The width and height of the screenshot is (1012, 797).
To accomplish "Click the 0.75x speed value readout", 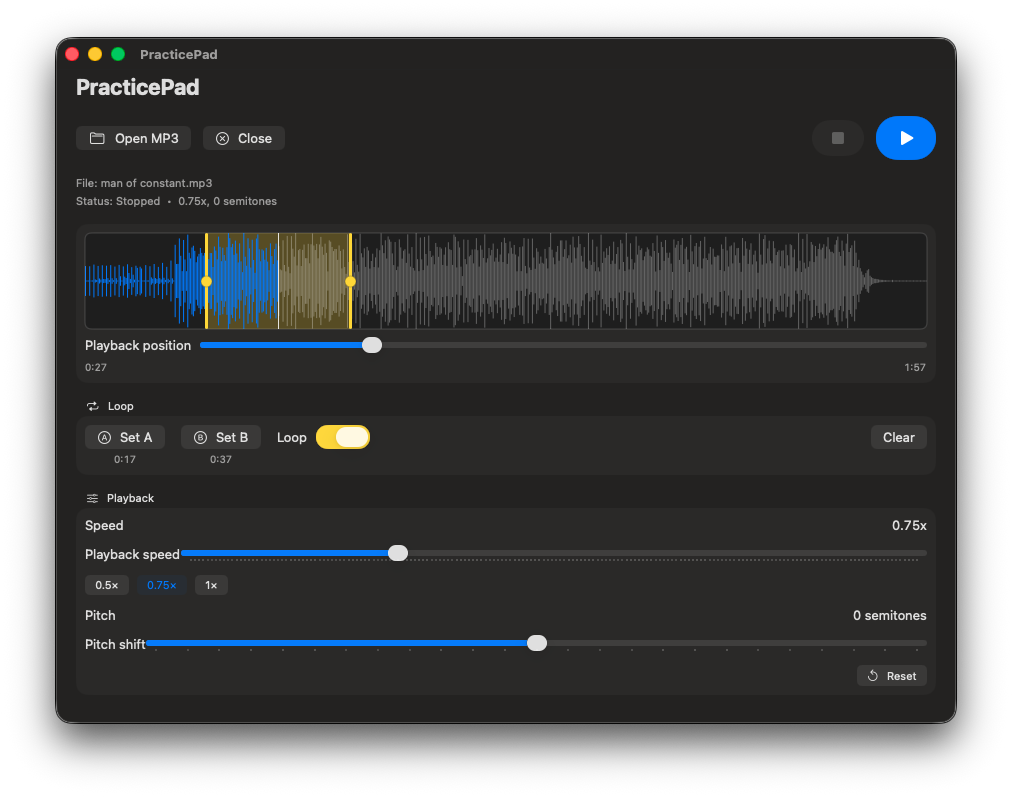I will coord(909,525).
